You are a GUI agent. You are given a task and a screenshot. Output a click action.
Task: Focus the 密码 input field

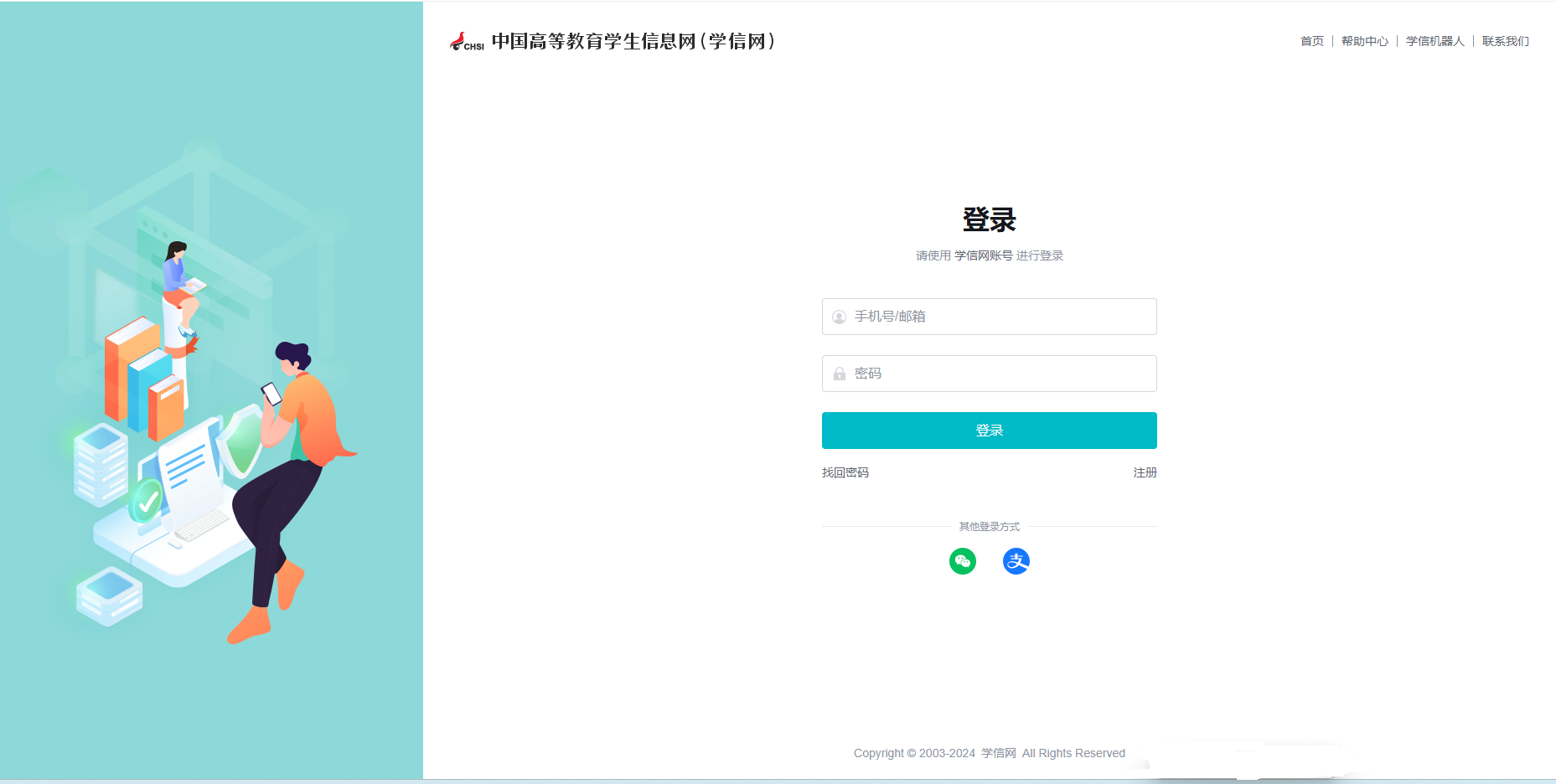997,374
